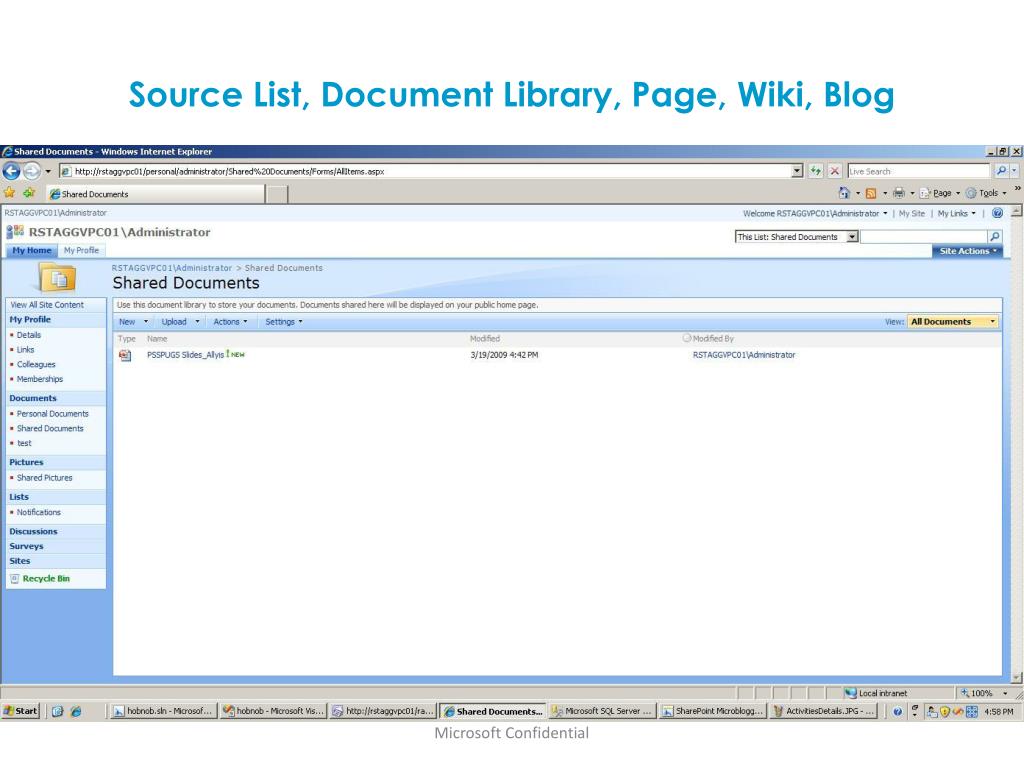Image resolution: width=1024 pixels, height=768 pixels.
Task: Click the URL address bar field
Action: coord(424,171)
